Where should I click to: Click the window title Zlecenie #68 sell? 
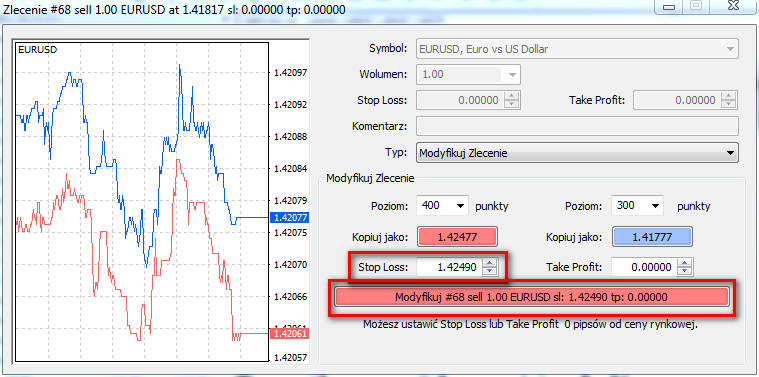tap(174, 9)
